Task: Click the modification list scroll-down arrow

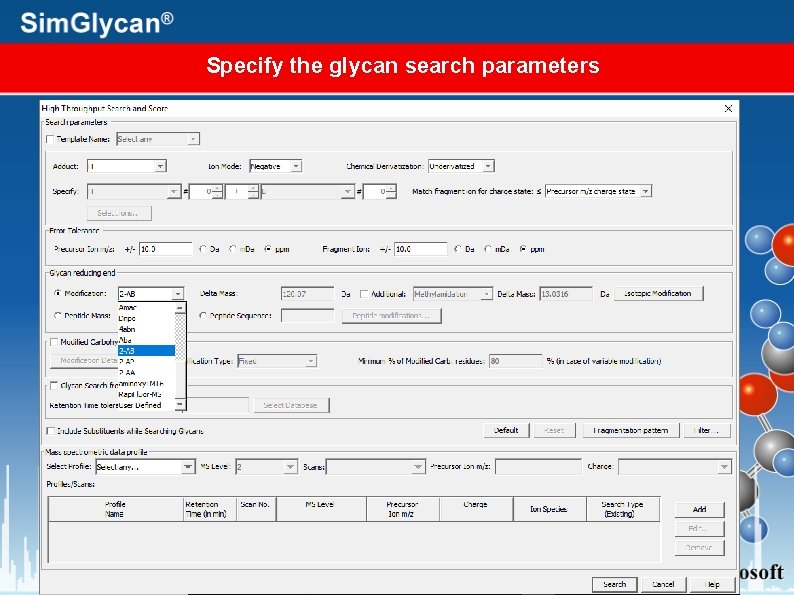Action: [180, 404]
